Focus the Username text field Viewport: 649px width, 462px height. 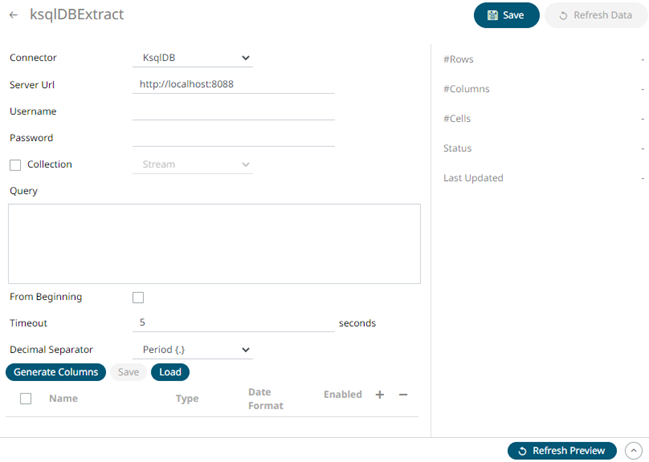(233, 111)
